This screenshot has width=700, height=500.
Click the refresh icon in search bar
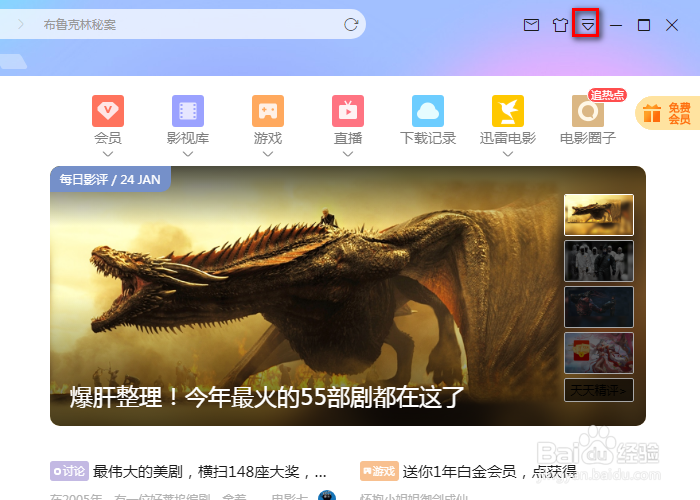(351, 25)
